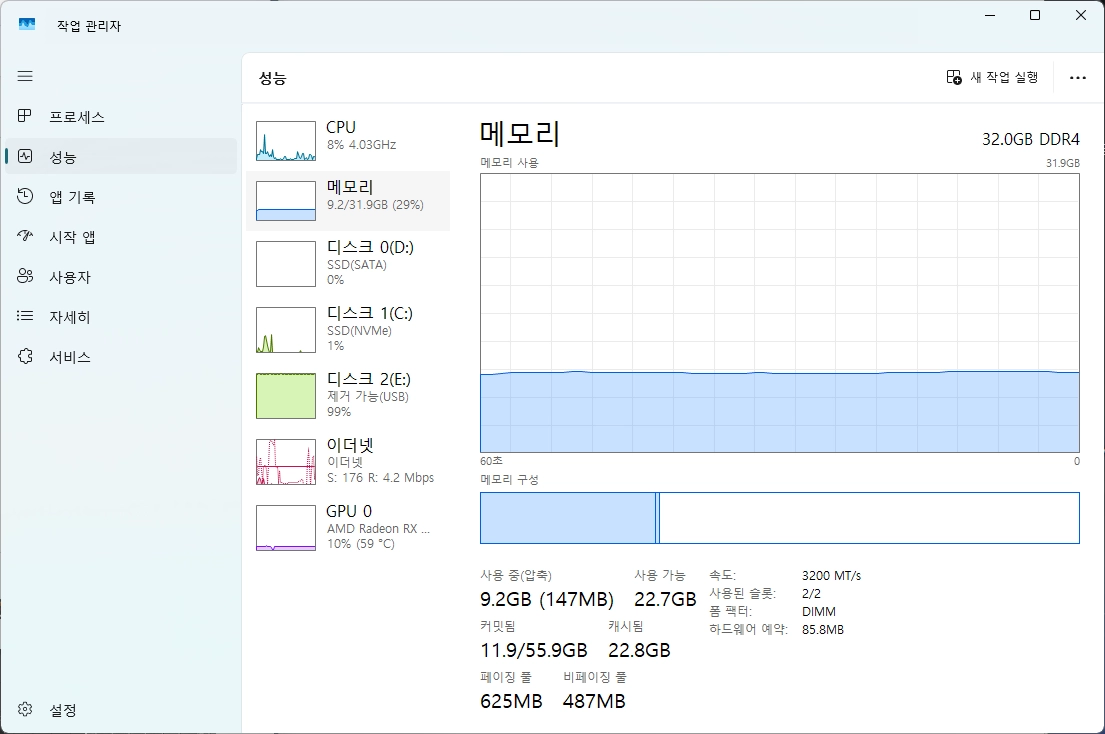Click the 자세히 list icon
1105x734 pixels.
click(25, 316)
